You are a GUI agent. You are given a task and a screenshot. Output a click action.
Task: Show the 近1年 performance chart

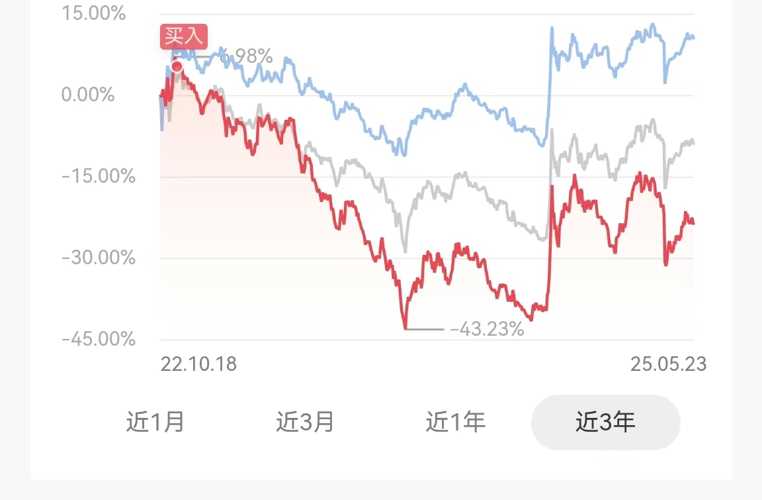455,421
